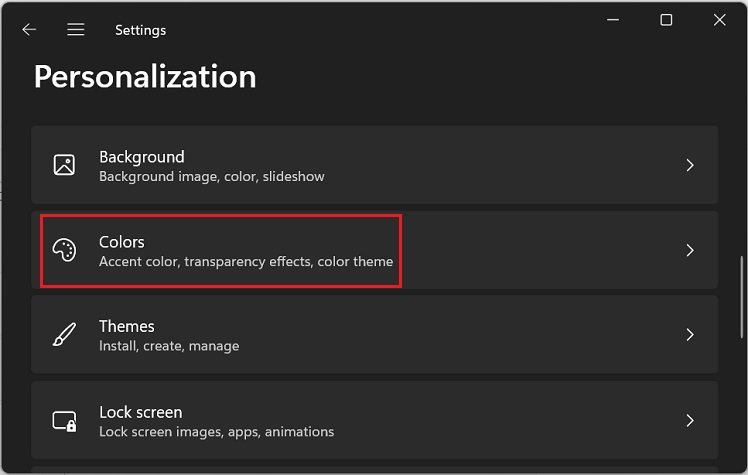Click the back arrow in Settings
The image size is (748, 475).
(29, 30)
